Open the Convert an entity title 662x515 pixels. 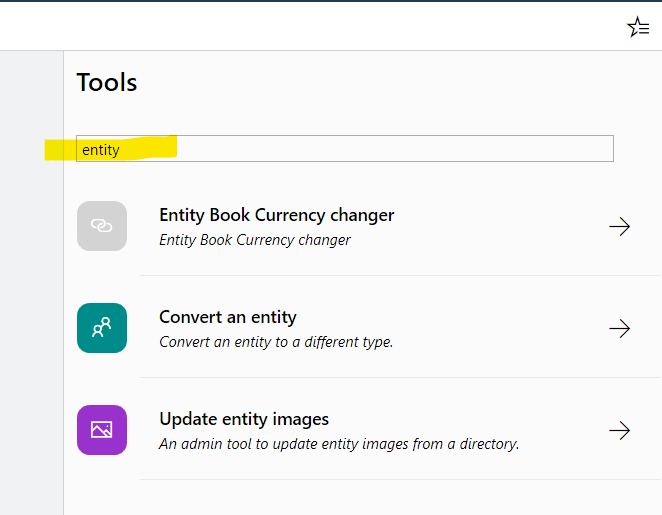point(228,317)
